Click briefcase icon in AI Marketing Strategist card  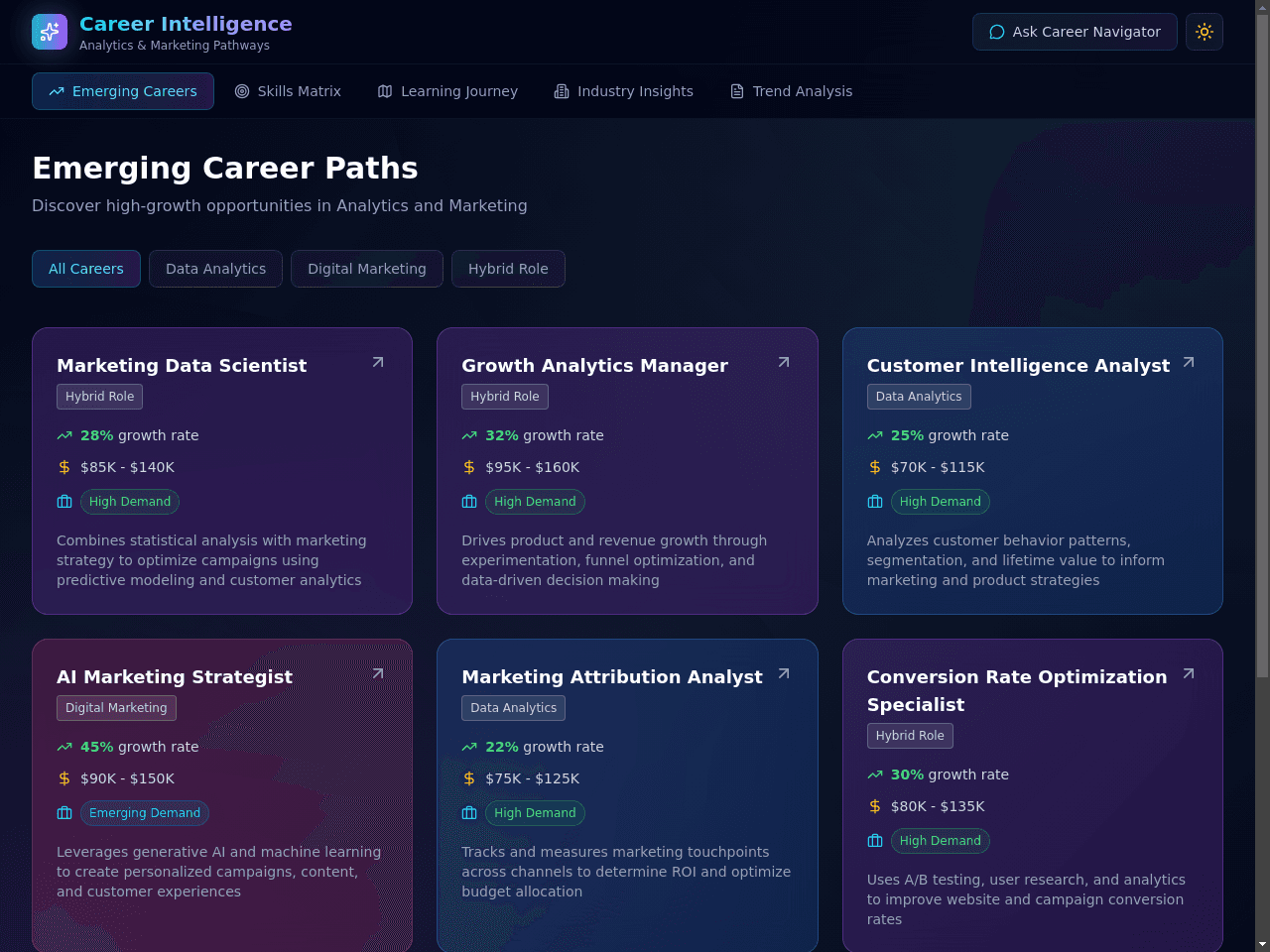pos(64,813)
